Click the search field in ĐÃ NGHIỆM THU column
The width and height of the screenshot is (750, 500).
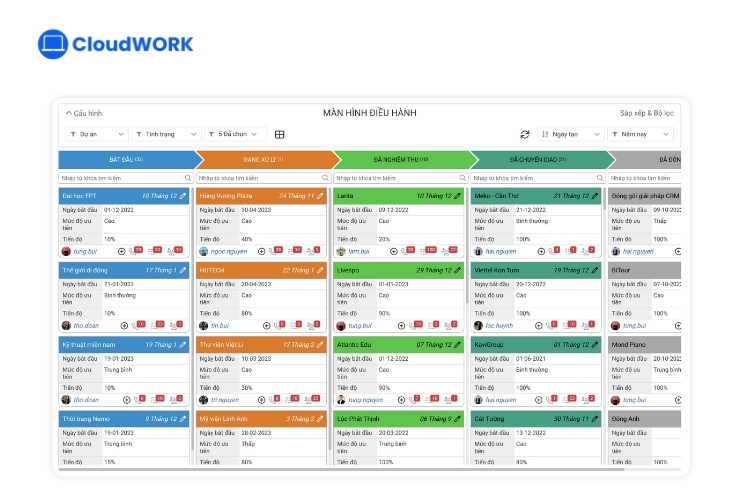click(x=395, y=178)
